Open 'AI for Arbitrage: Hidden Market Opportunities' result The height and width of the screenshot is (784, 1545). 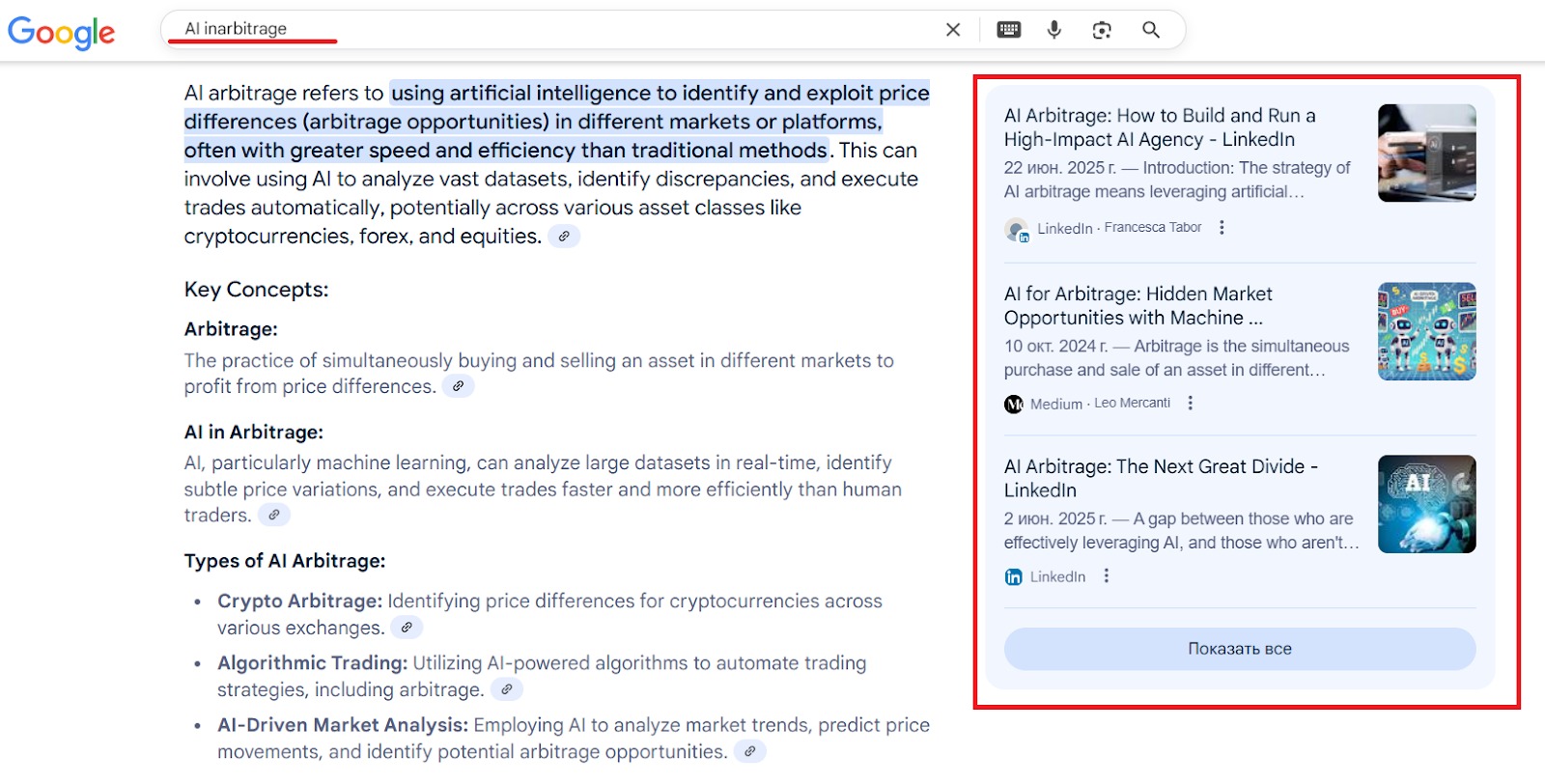pyautogui.click(x=1138, y=306)
